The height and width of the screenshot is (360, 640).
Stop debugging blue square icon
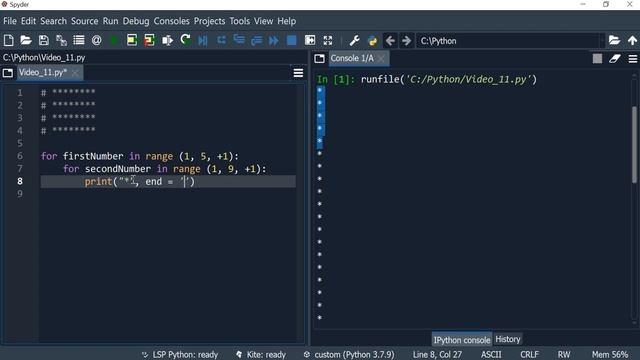click(291, 40)
